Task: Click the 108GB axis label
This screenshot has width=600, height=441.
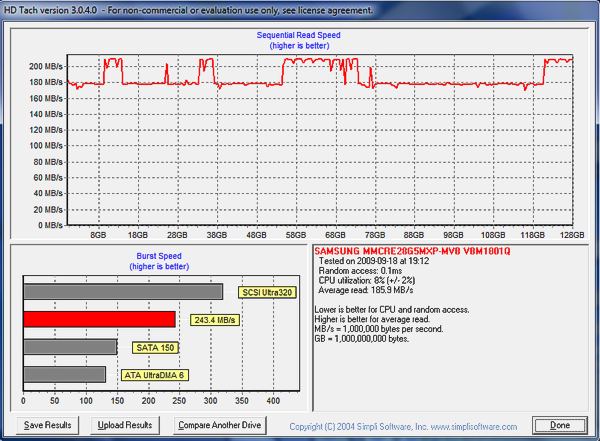Action: tap(493, 235)
